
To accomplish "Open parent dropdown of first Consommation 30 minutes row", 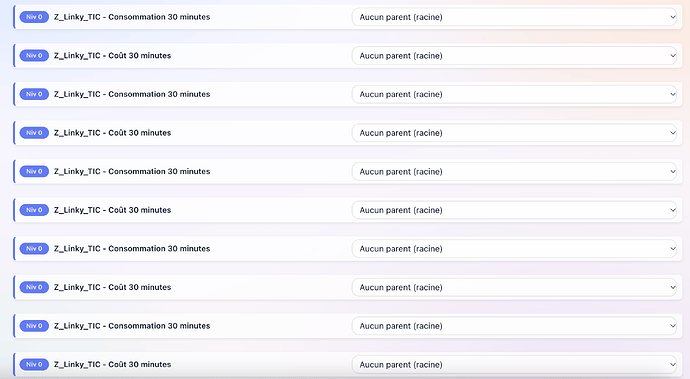I will [514, 17].
